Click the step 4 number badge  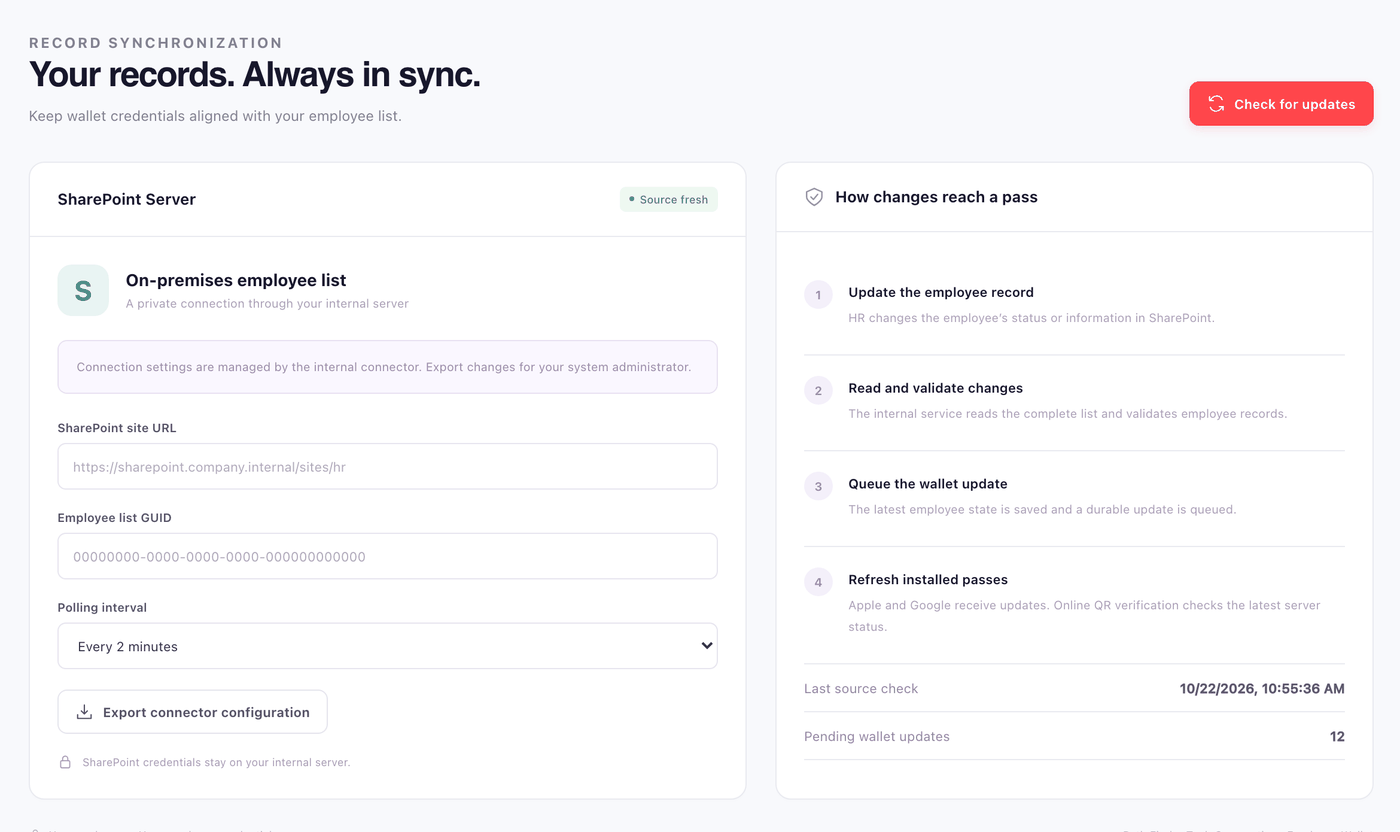(x=818, y=583)
